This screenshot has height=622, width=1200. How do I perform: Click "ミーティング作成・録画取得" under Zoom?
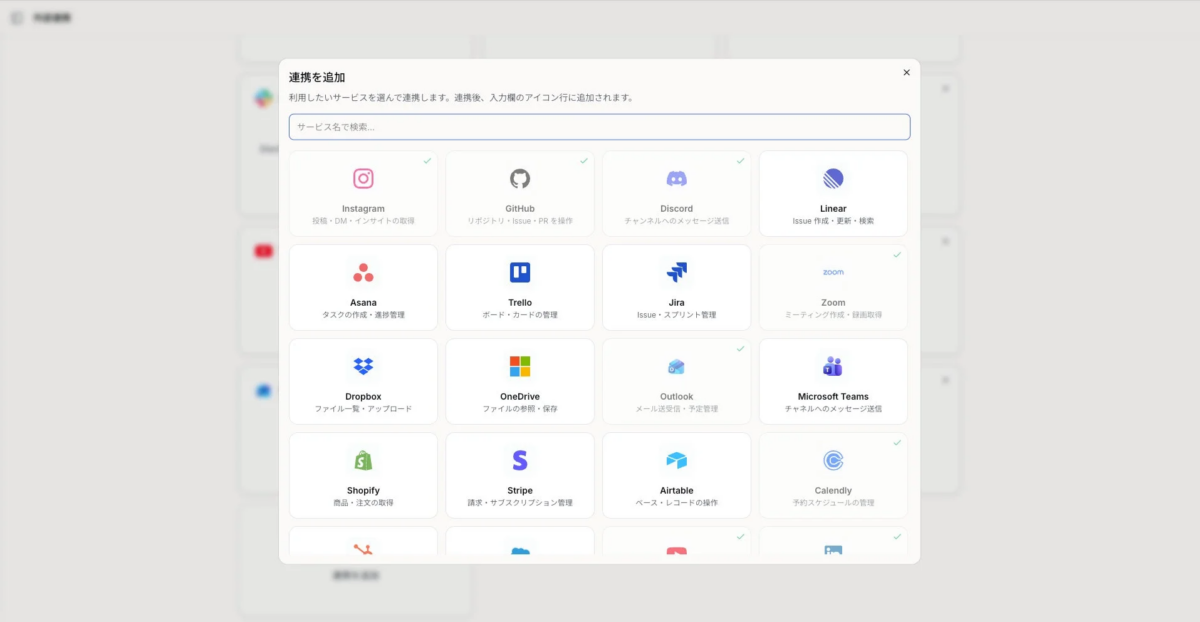click(833, 315)
